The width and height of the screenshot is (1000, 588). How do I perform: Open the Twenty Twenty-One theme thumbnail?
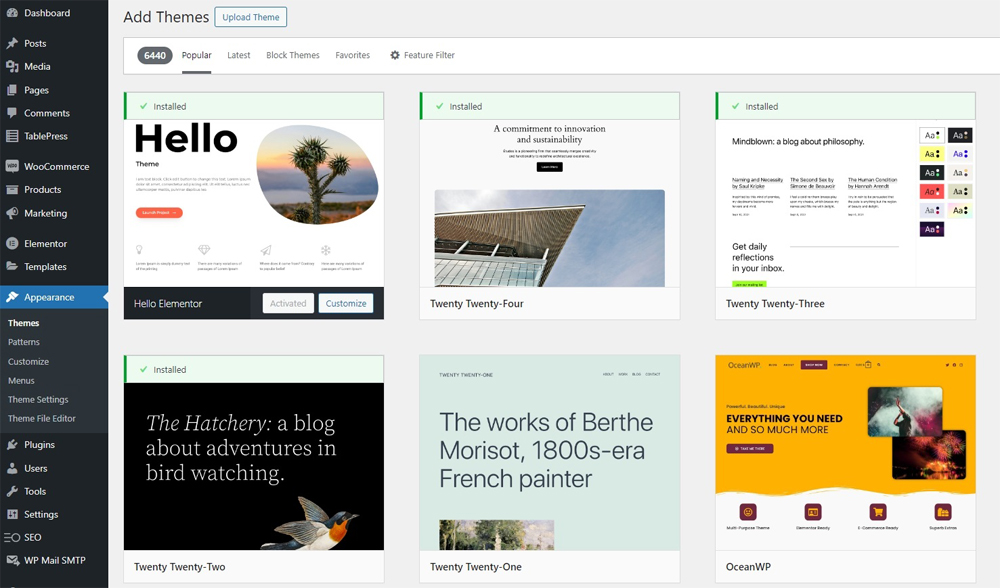550,453
